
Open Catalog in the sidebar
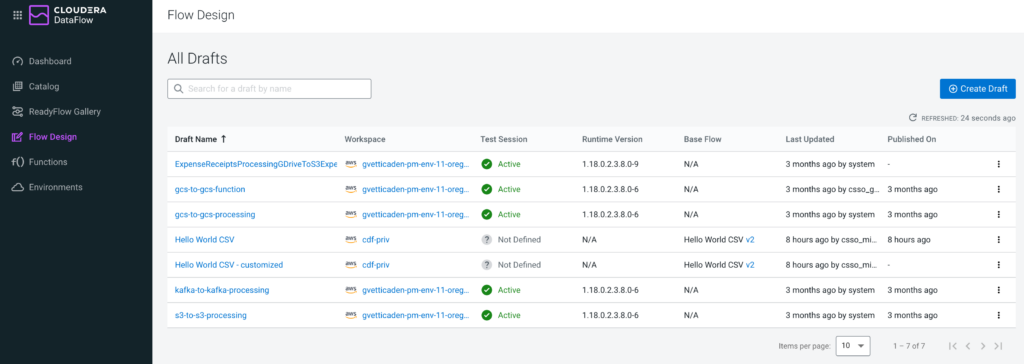[x=37, y=86]
